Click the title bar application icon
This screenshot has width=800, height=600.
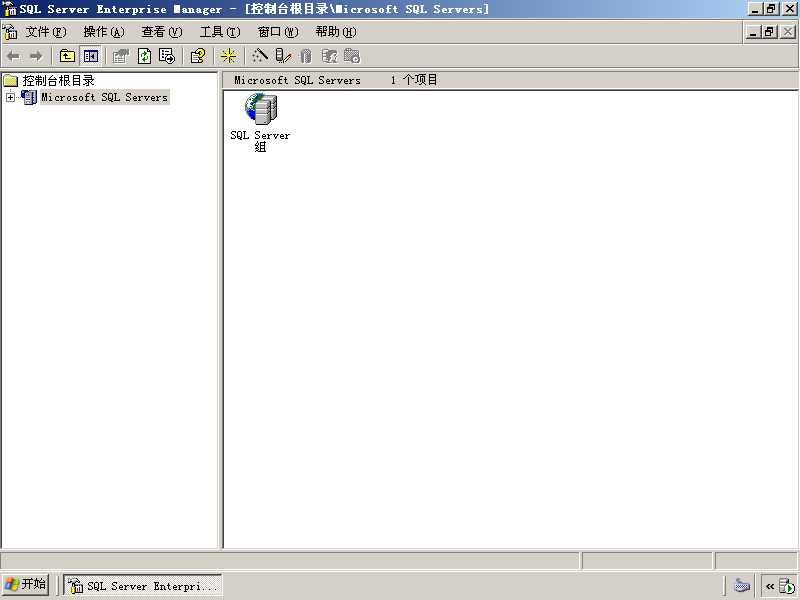(x=10, y=9)
